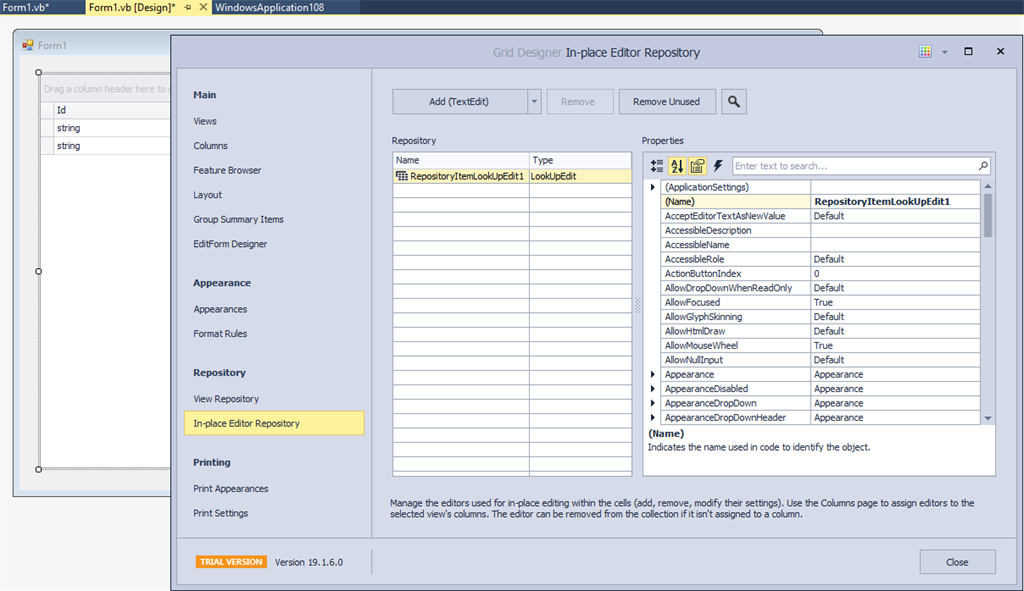
Task: Click the property pages icon beside the sort icon
Action: pos(696,167)
